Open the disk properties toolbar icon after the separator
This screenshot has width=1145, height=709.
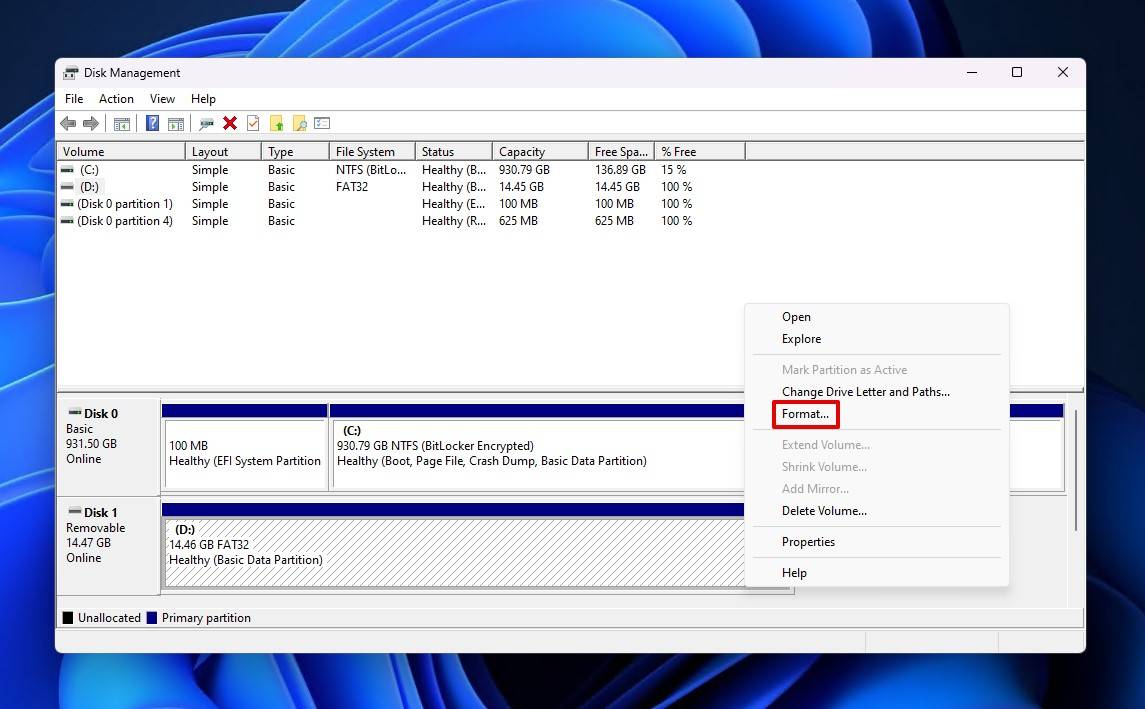click(207, 123)
